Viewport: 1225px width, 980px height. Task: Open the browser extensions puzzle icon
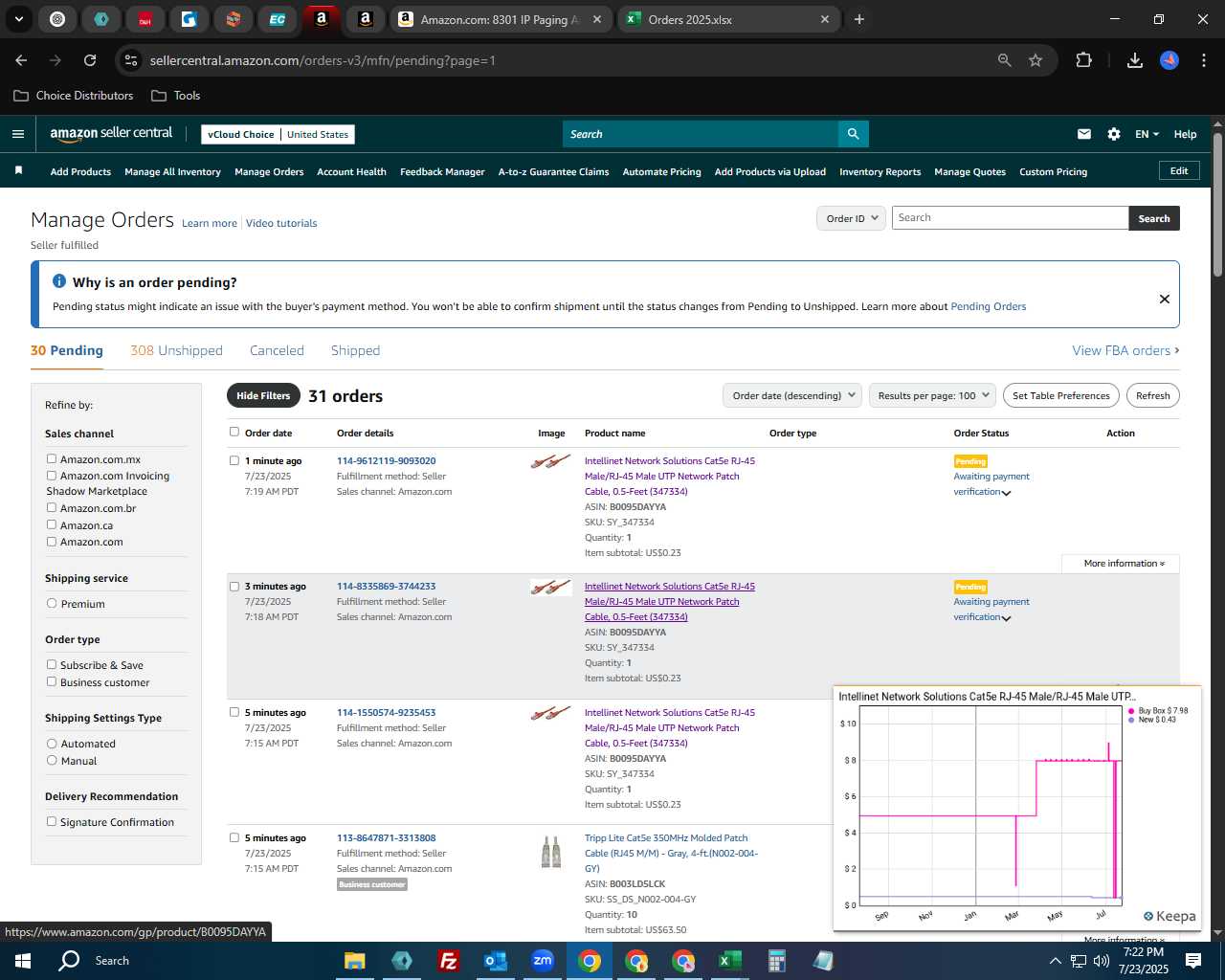[1083, 60]
